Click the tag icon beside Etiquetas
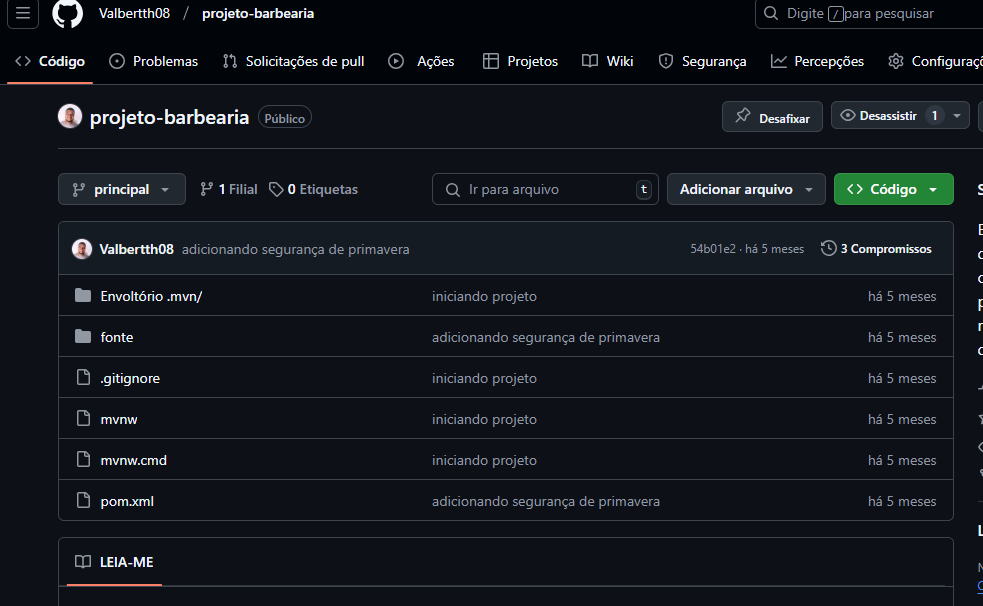 point(276,189)
